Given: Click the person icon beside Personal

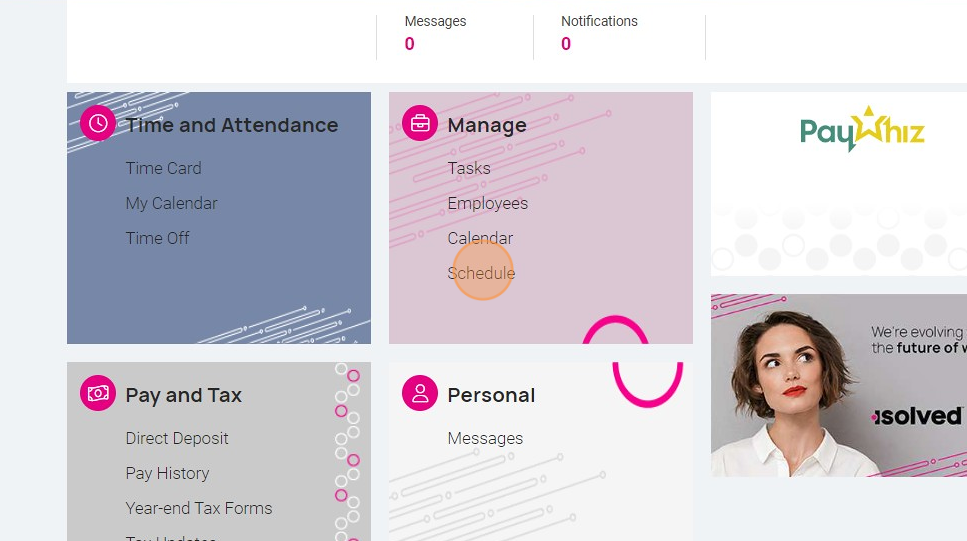Looking at the screenshot, I should [x=420, y=393].
